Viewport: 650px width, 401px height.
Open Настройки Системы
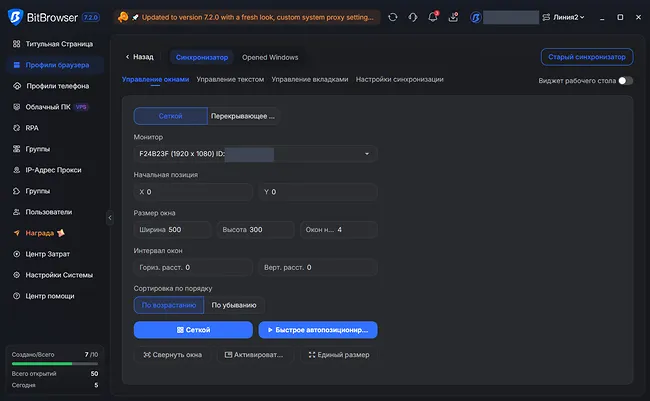tap(53, 275)
